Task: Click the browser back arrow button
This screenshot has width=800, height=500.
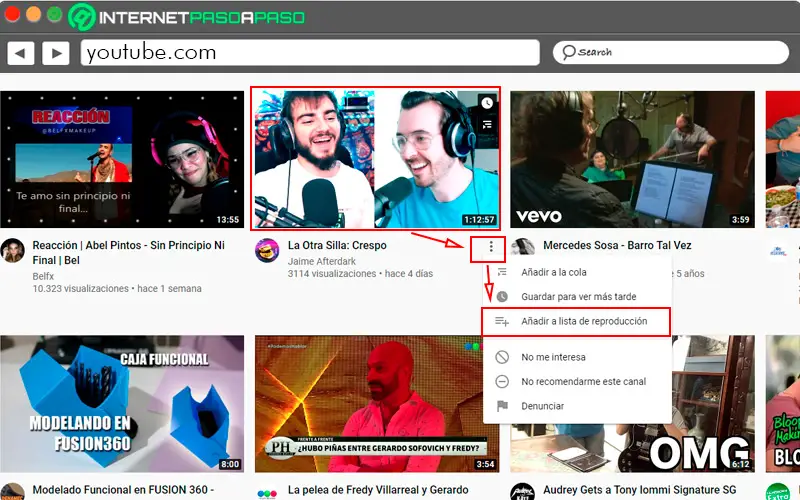Action: [x=20, y=53]
